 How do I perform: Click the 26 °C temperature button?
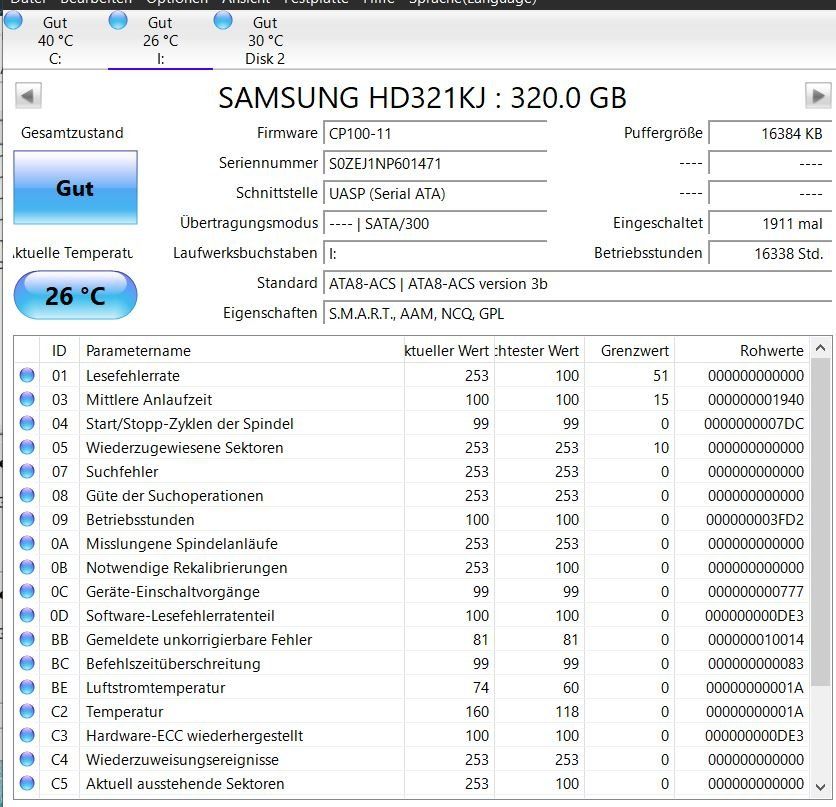click(75, 295)
